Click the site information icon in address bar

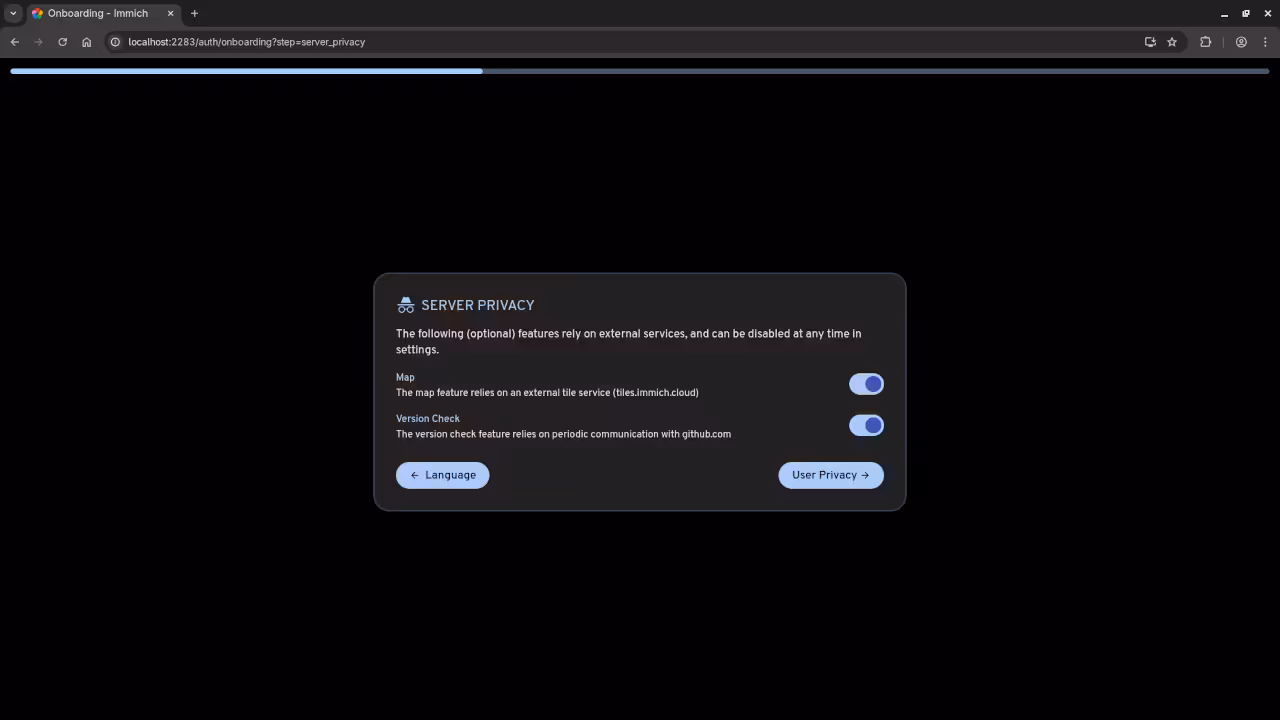click(x=115, y=42)
